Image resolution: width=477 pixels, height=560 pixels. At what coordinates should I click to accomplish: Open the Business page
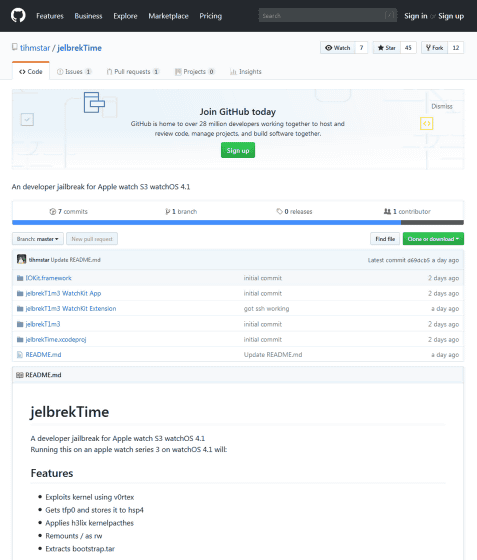88,16
